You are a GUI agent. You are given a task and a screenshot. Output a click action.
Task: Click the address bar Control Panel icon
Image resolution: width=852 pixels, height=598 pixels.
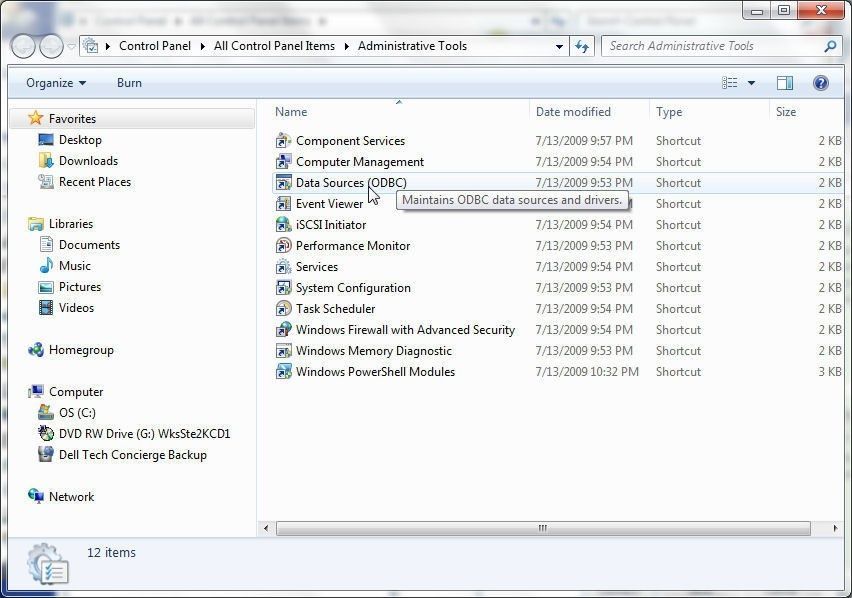pyautogui.click(x=91, y=46)
